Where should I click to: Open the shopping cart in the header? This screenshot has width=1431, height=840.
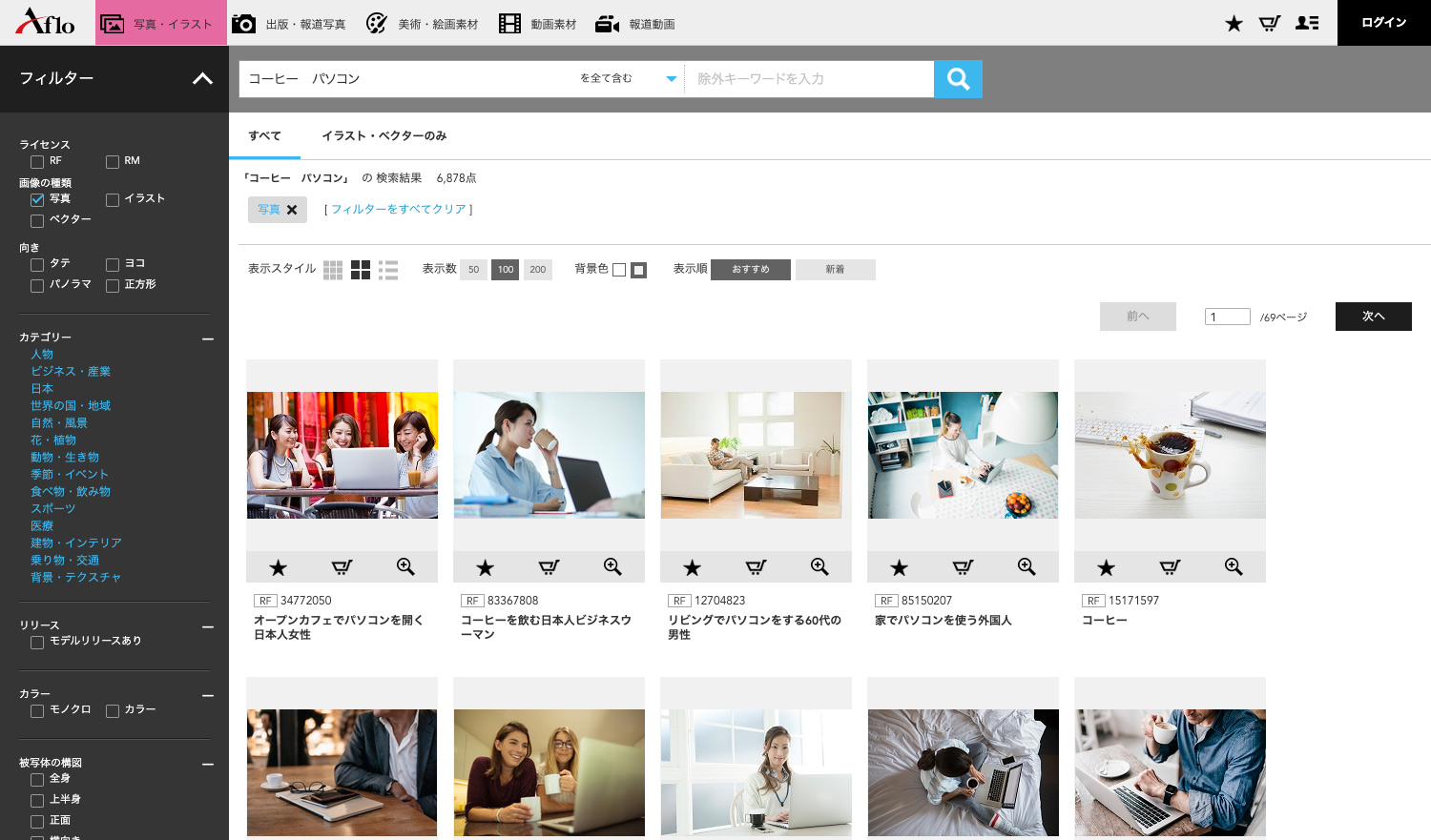click(1269, 23)
